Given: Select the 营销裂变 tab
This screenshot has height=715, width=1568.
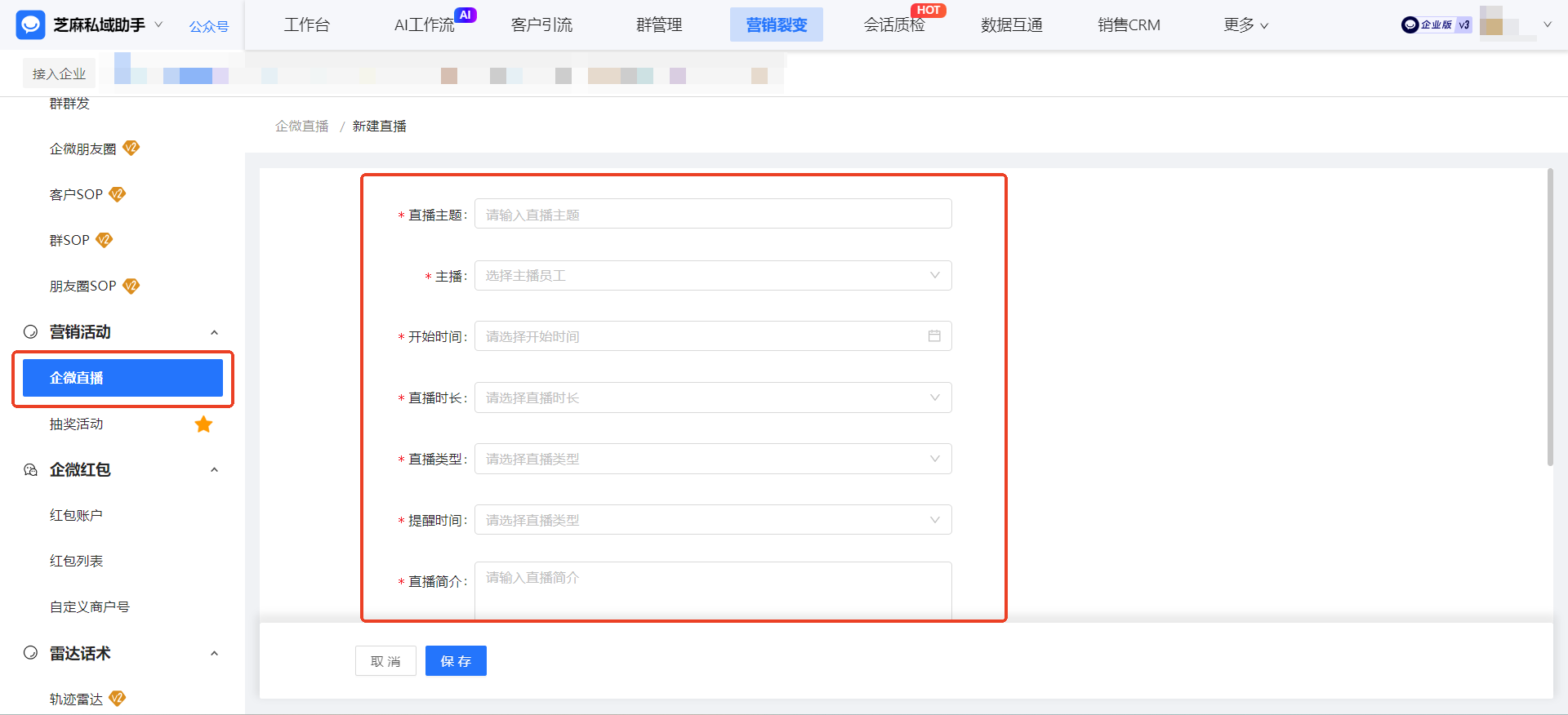Looking at the screenshot, I should pos(777,25).
